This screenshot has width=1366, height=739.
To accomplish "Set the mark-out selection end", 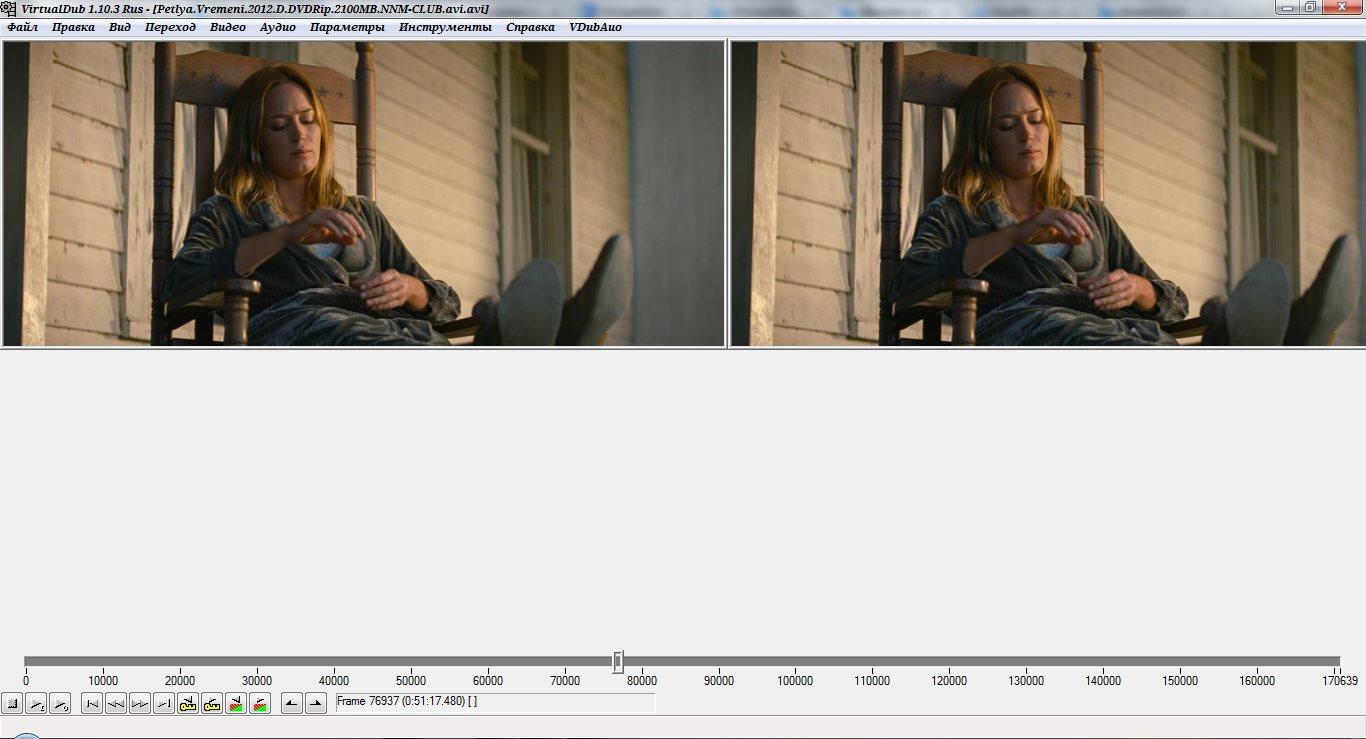I will (x=316, y=703).
